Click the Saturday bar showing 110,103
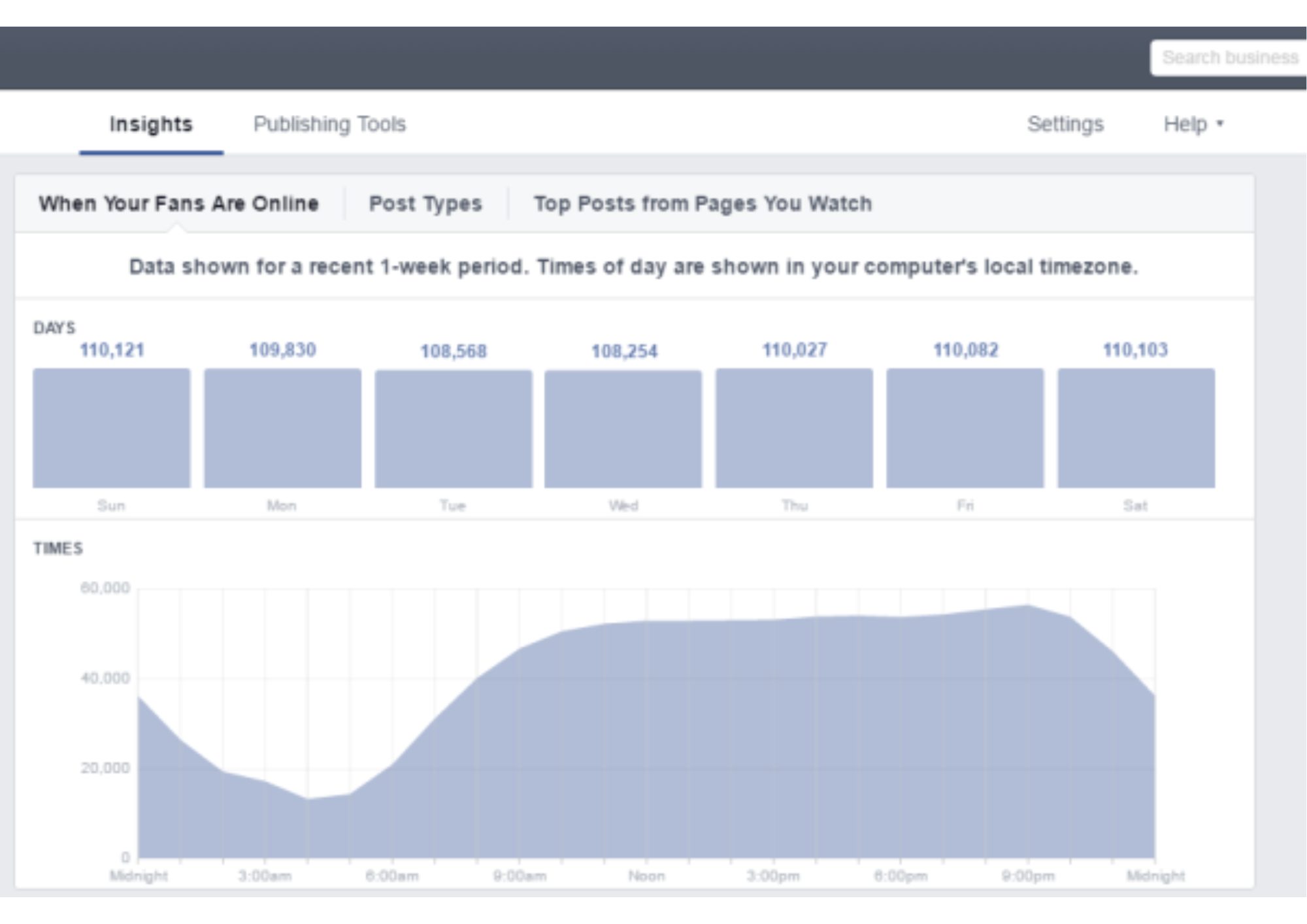This screenshot has height=924, width=1307. coord(1136,428)
